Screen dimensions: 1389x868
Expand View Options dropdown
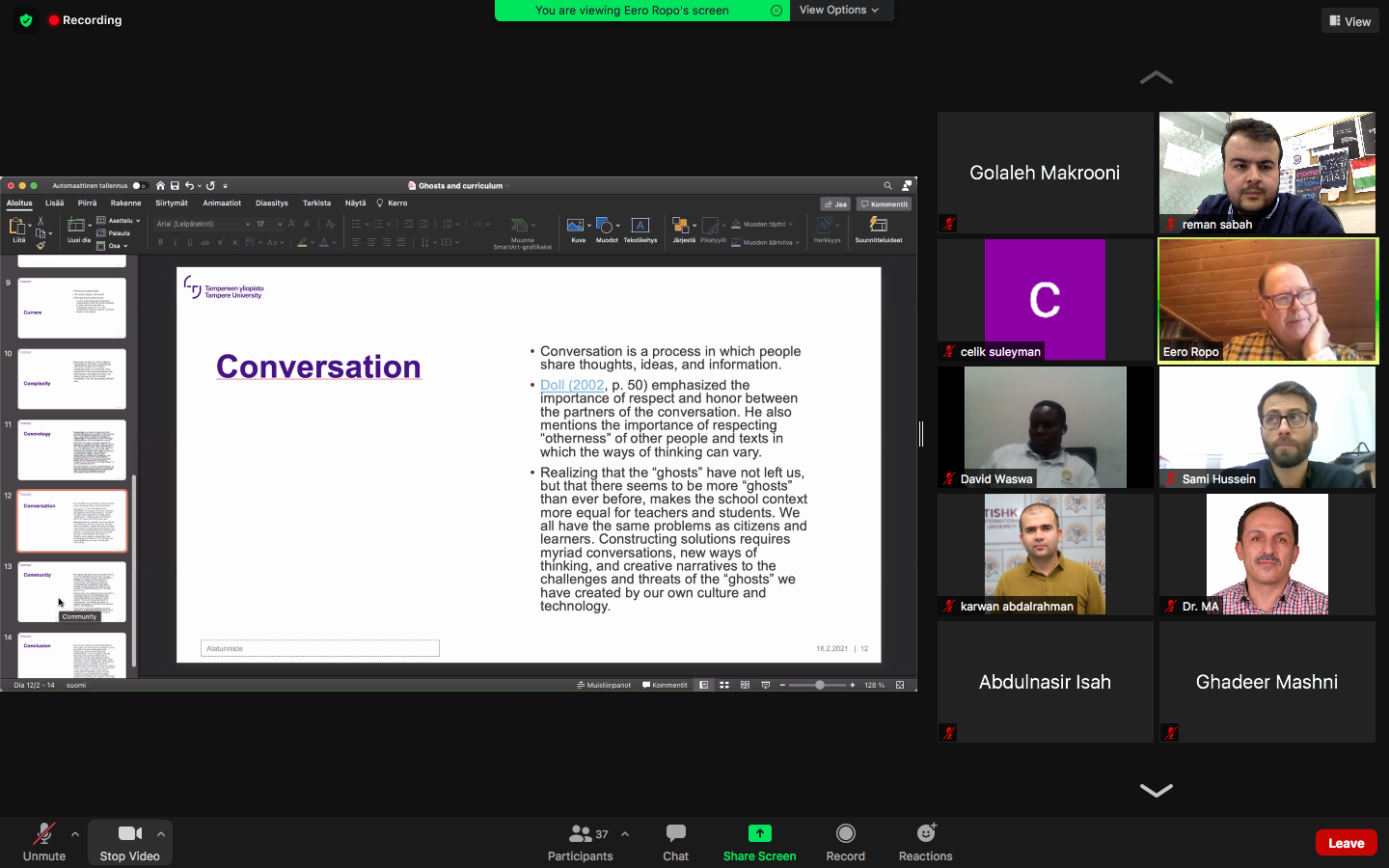(x=839, y=10)
